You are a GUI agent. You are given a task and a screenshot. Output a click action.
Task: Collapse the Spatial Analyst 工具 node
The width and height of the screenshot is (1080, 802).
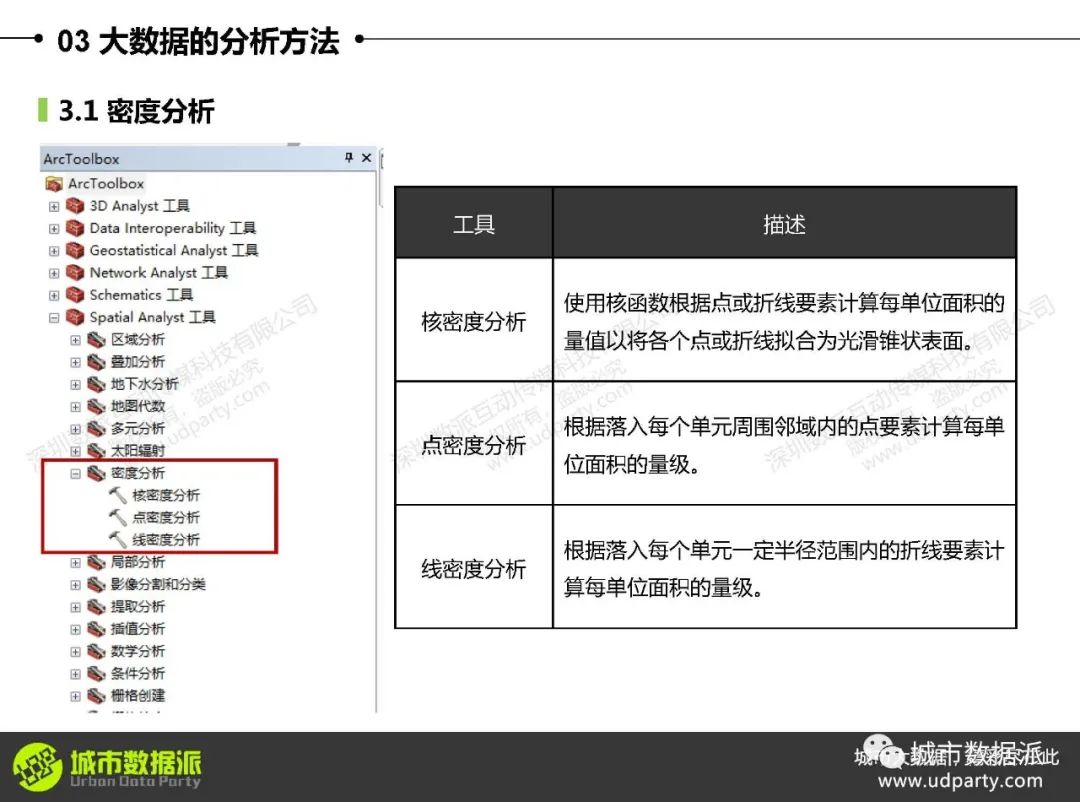[x=54, y=318]
